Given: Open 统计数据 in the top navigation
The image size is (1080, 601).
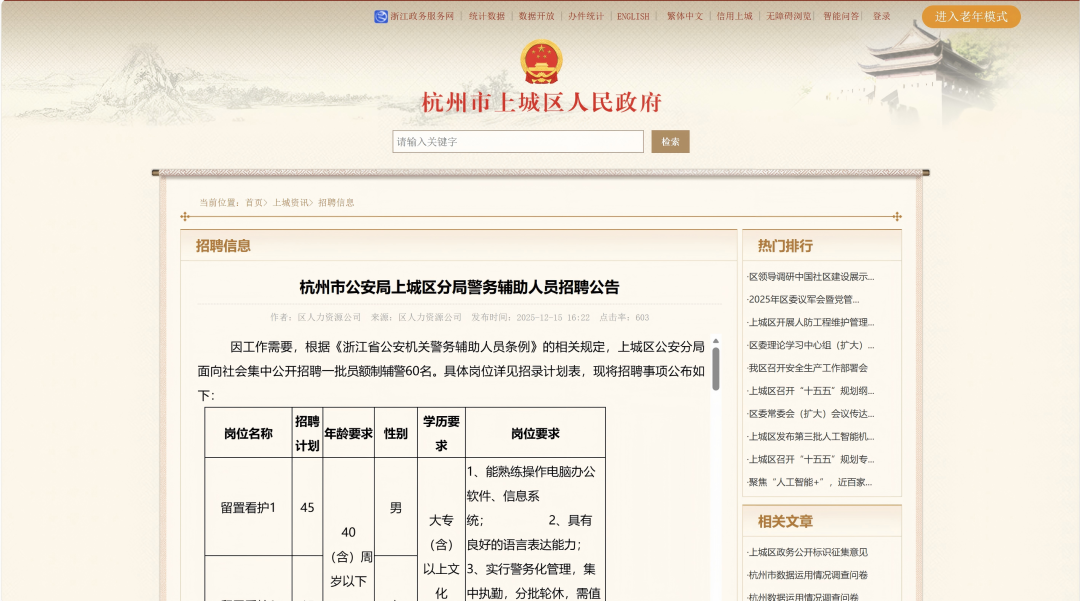Looking at the screenshot, I should click(x=487, y=17).
